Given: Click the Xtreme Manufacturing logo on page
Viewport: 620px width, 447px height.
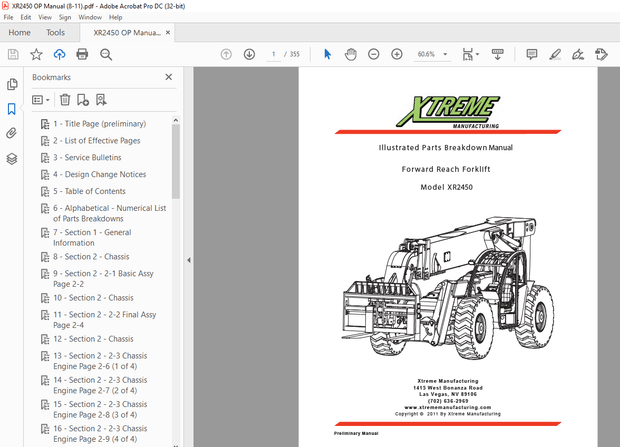Looking at the screenshot, I should click(448, 112).
